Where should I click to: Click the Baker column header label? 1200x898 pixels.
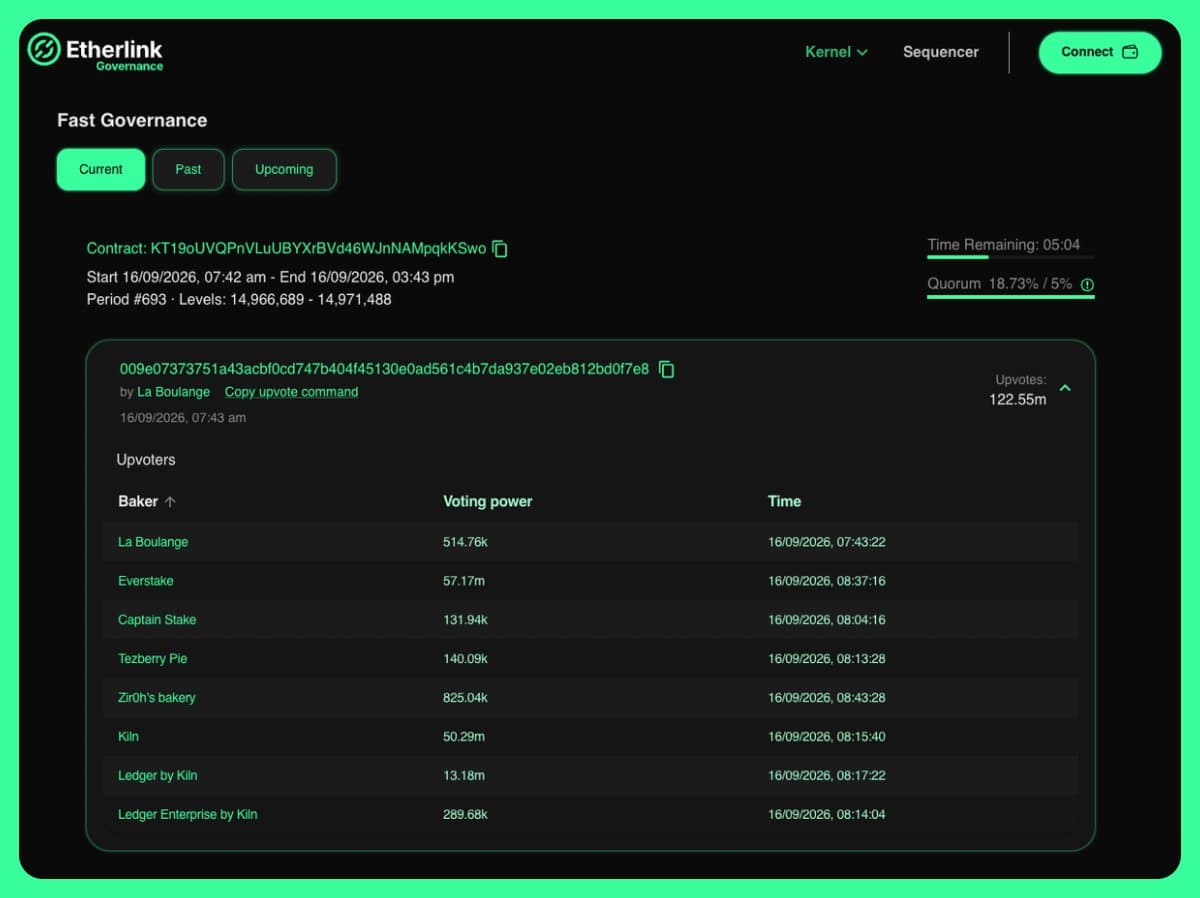138,501
